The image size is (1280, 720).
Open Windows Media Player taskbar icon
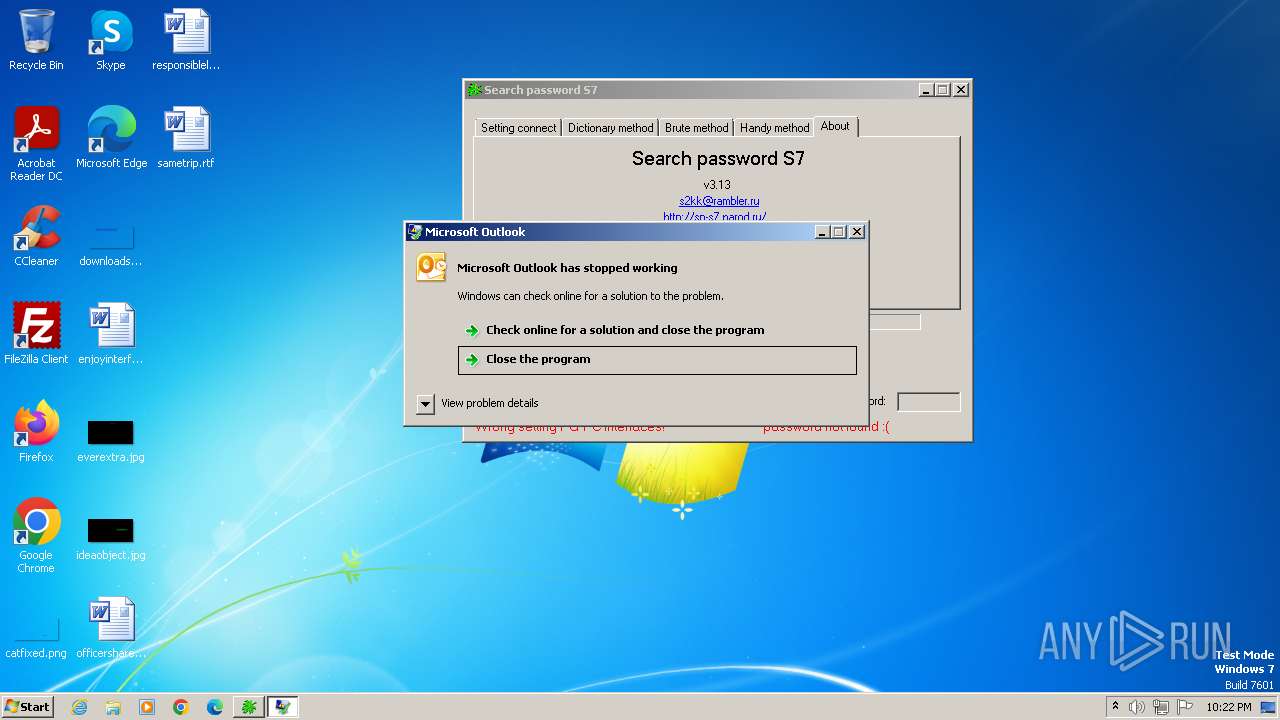point(147,707)
